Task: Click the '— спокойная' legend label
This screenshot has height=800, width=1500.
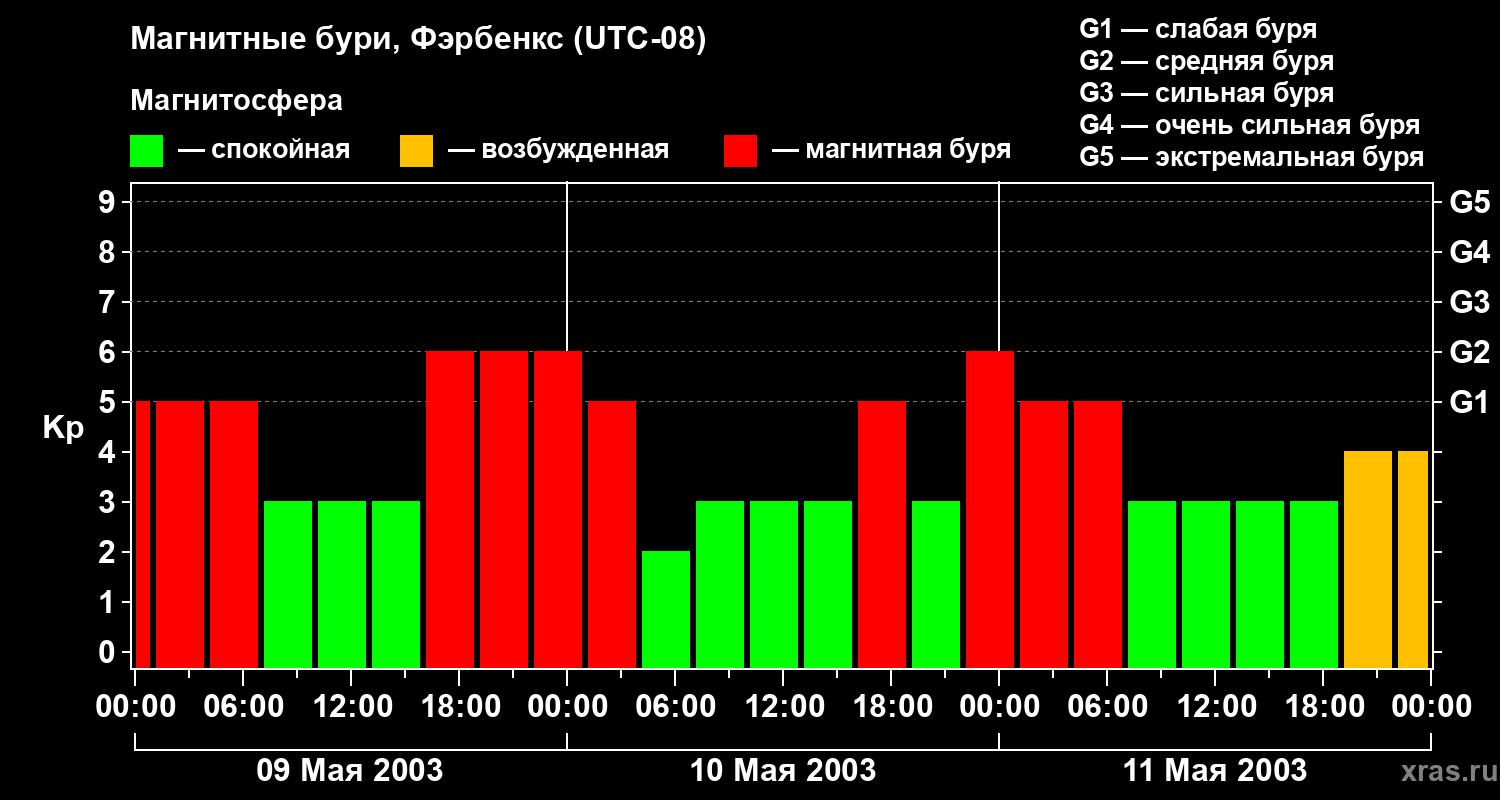Action: [x=264, y=150]
